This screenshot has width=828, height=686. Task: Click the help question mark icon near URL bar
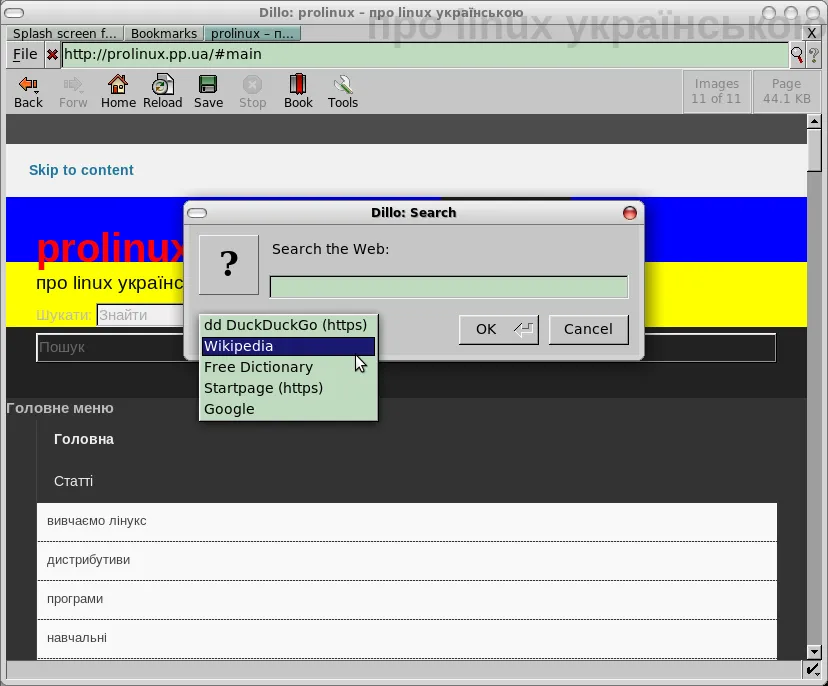[813, 54]
